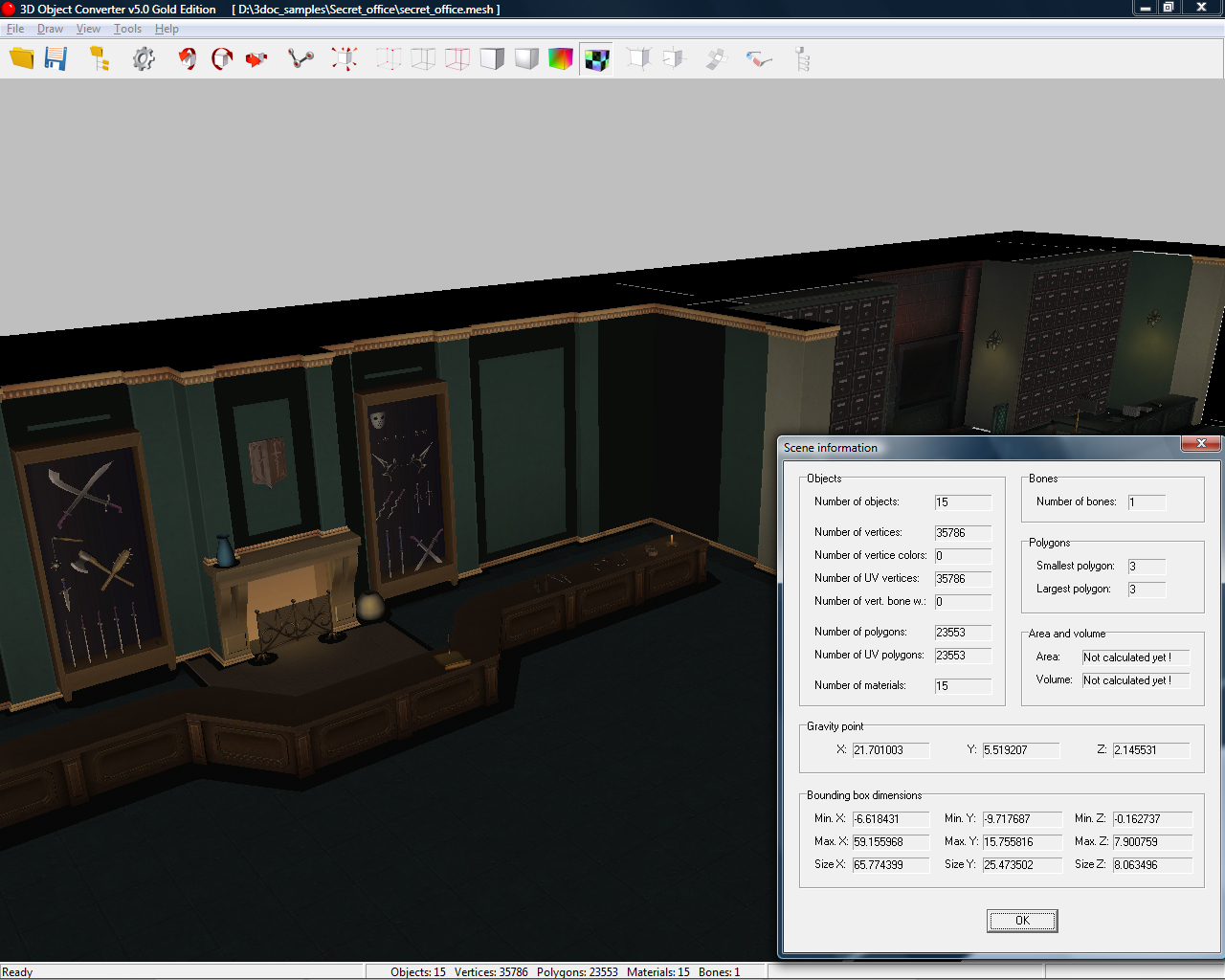Open the Tools menu

tap(127, 29)
